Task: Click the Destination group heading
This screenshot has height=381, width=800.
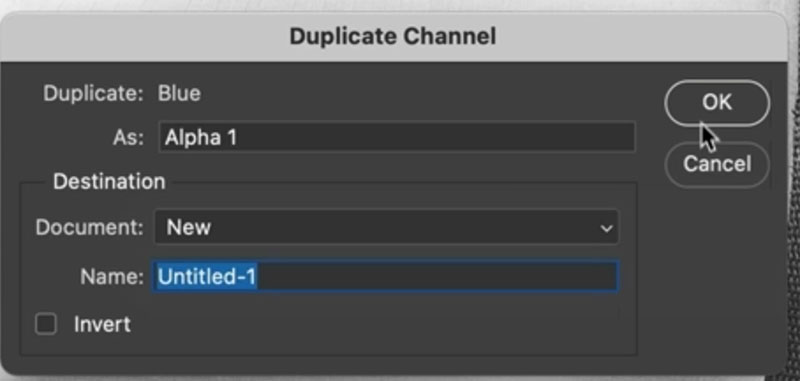Action: coord(109,182)
